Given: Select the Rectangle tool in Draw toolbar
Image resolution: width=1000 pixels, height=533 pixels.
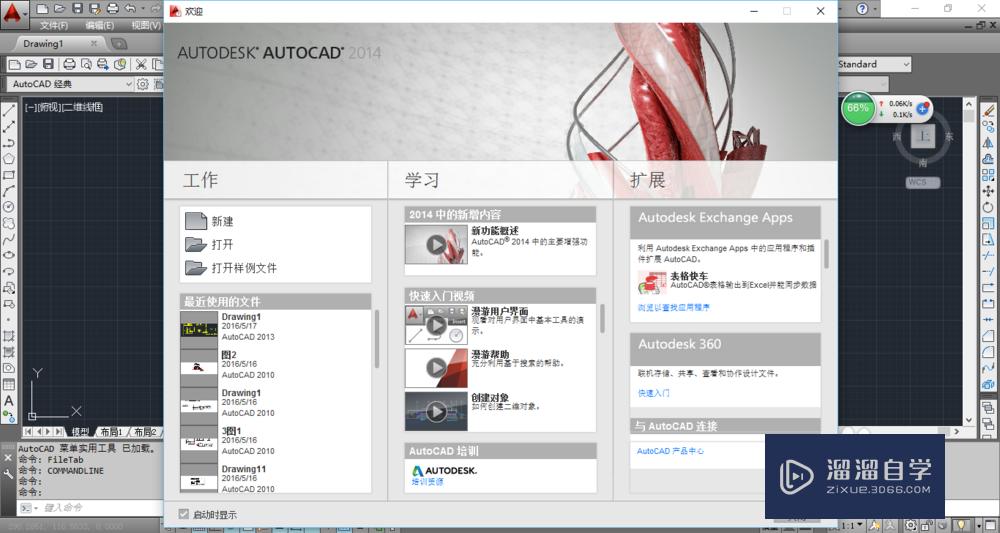Looking at the screenshot, I should click(x=9, y=175).
